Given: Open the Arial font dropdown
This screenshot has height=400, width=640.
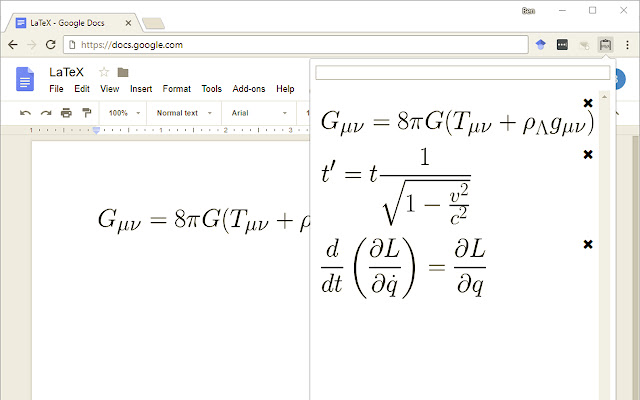Looking at the screenshot, I should [259, 113].
